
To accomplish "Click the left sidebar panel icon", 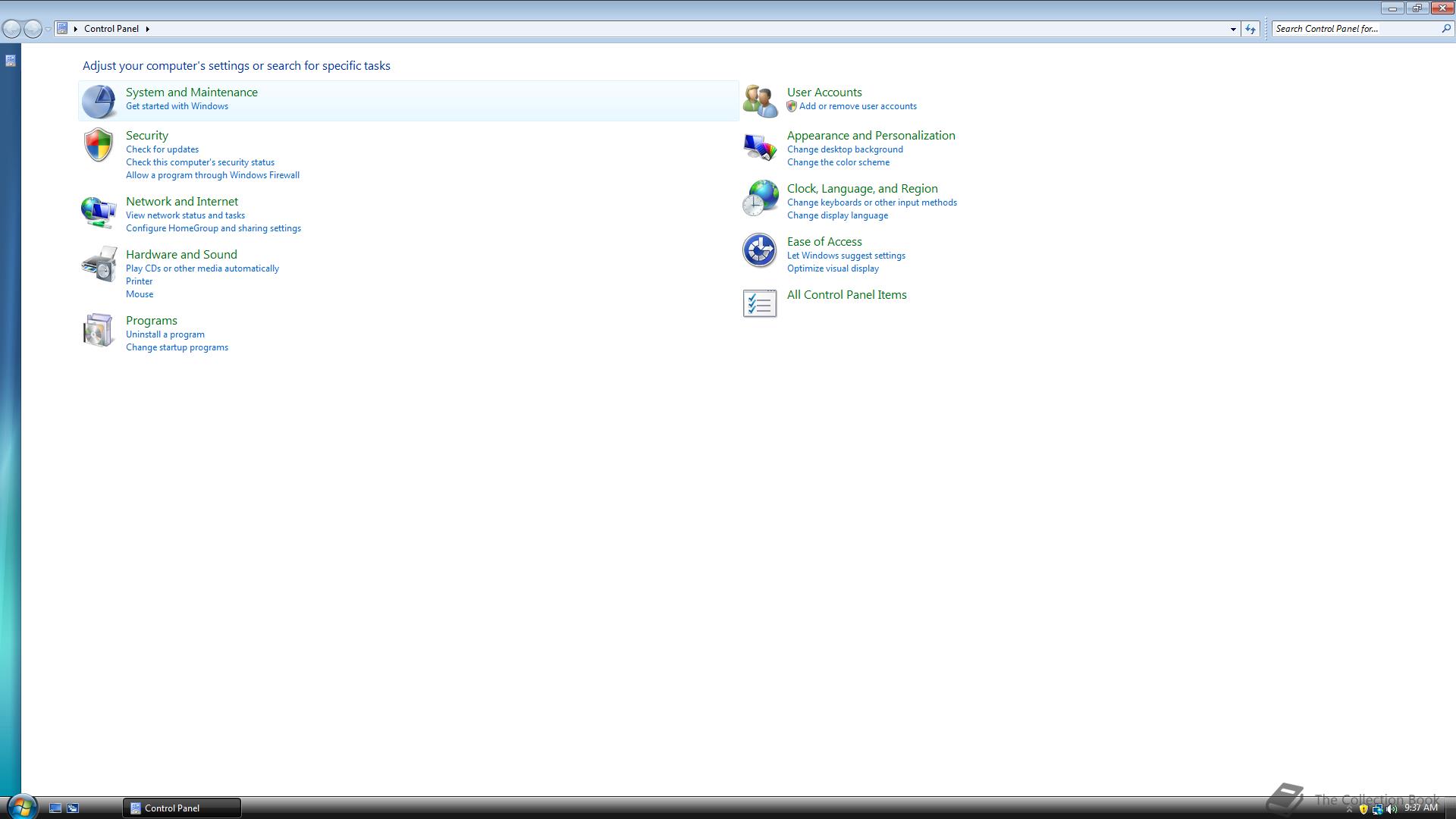I will click(x=11, y=61).
